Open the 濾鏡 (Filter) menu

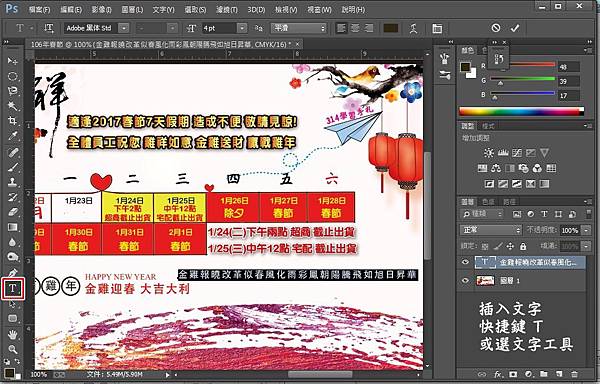pos(227,10)
